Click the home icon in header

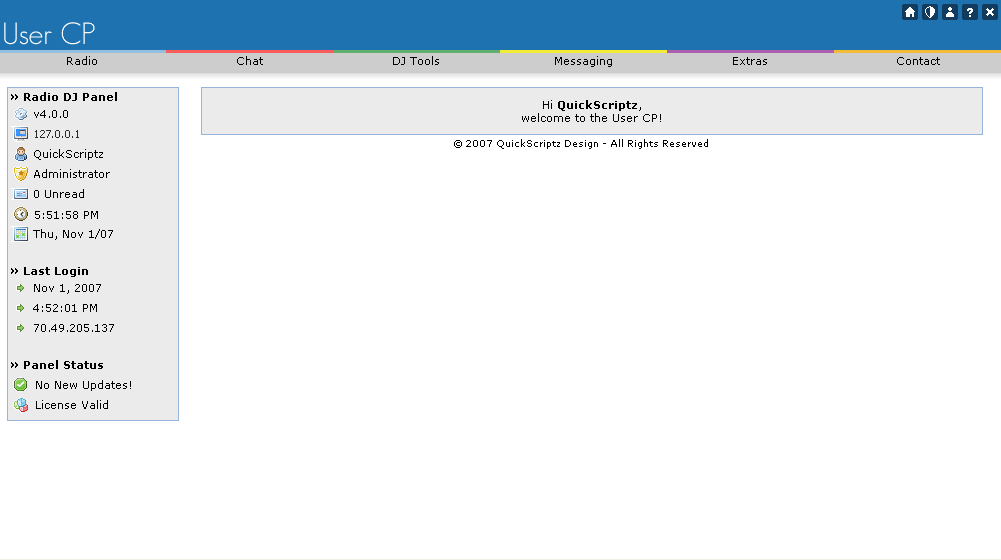[910, 12]
